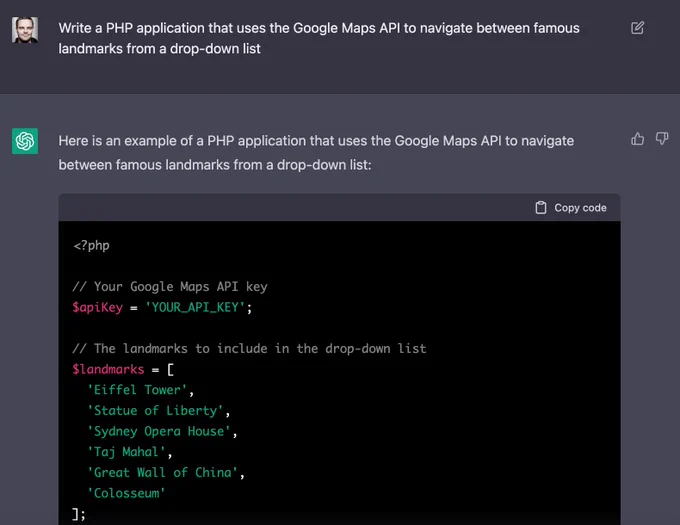
Task: Click the thumbs up feedback icon
Action: tap(638, 139)
